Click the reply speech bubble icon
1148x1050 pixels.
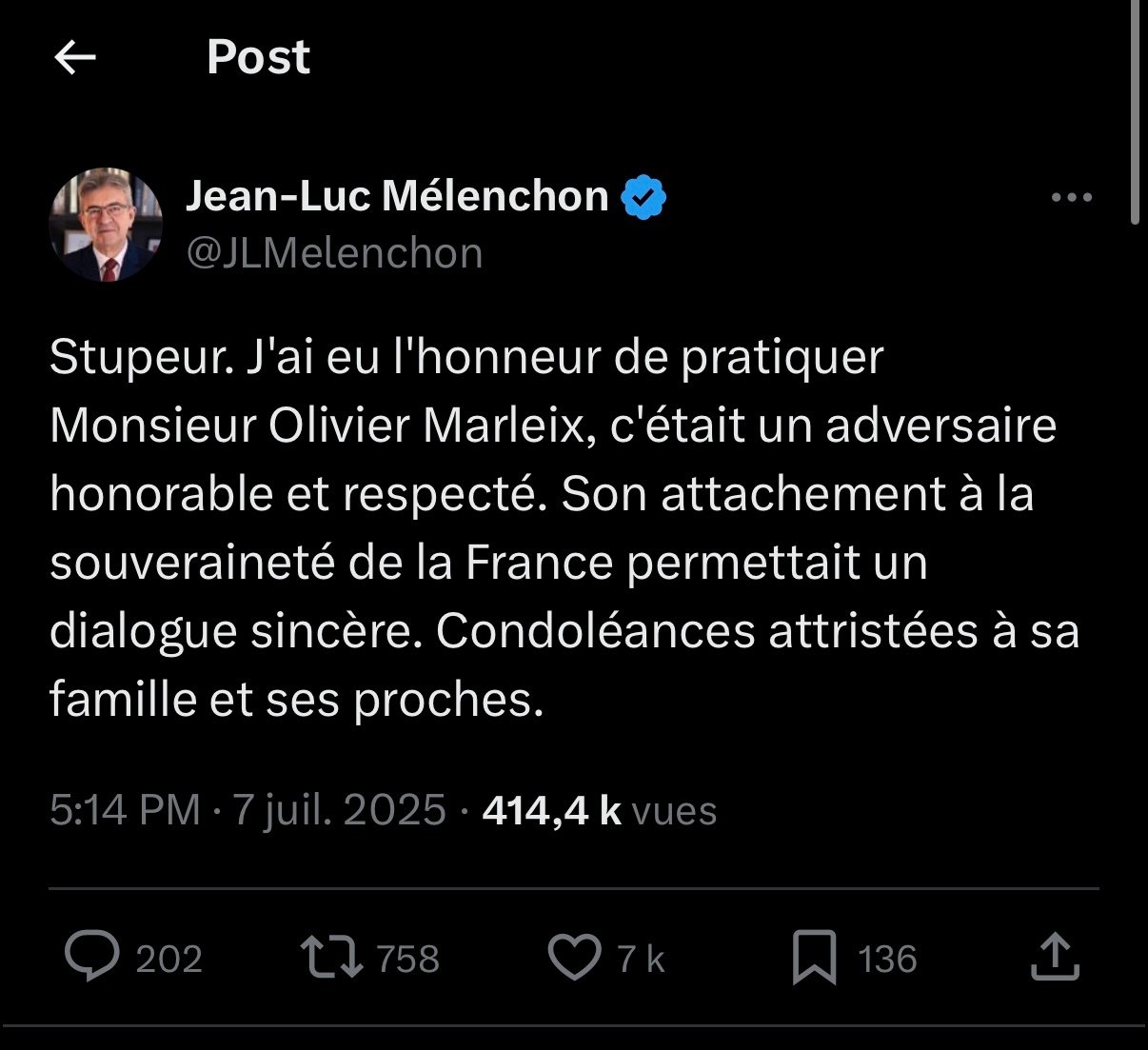pyautogui.click(x=92, y=957)
